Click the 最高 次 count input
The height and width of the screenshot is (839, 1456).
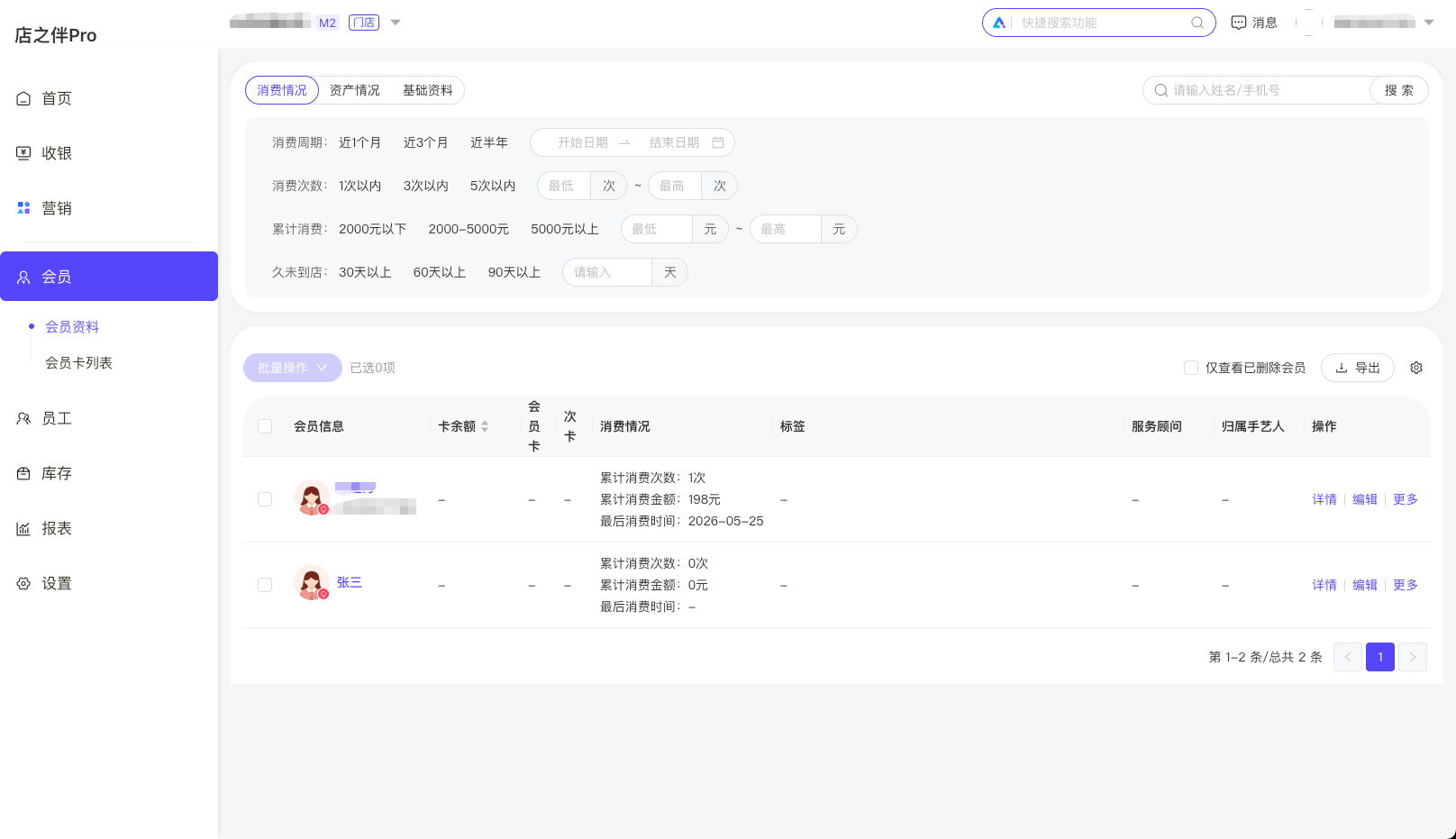pyautogui.click(x=675, y=186)
